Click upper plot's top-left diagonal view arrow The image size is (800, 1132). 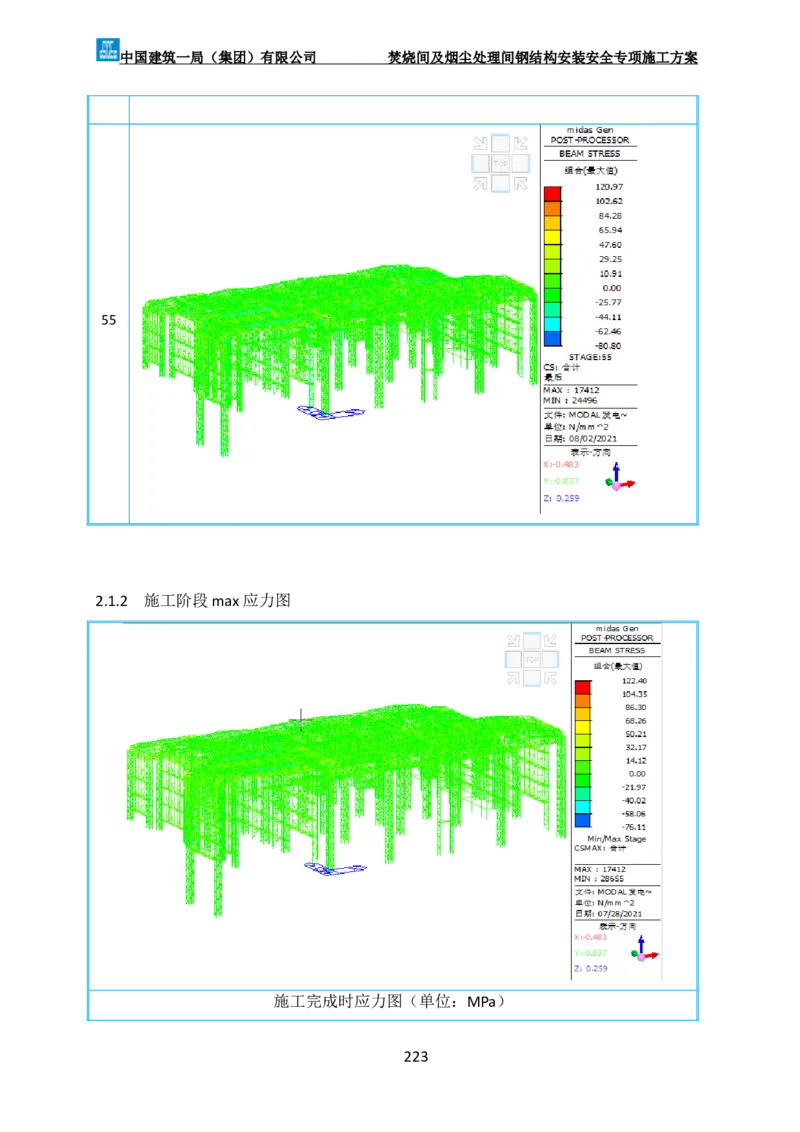pyautogui.click(x=481, y=143)
